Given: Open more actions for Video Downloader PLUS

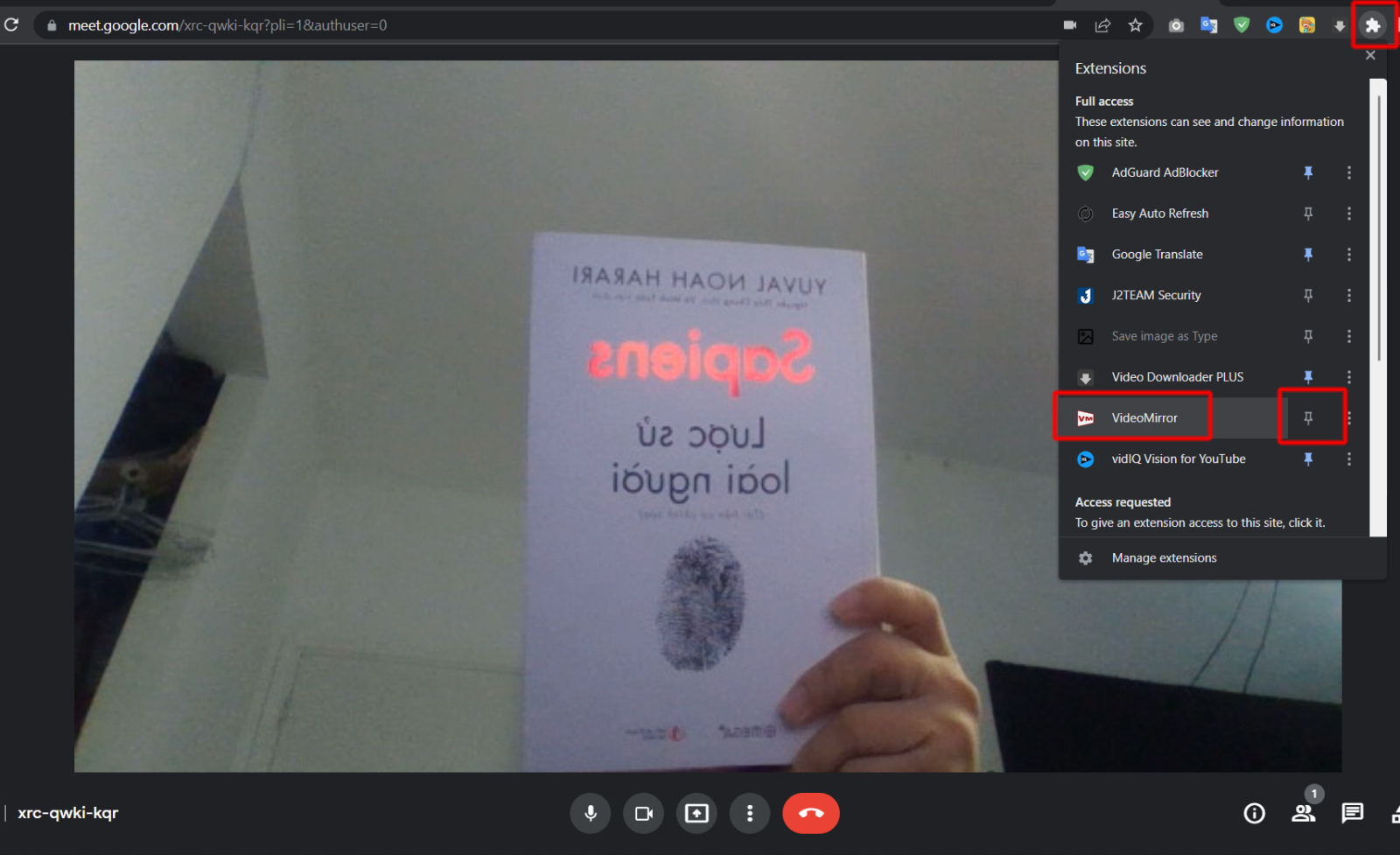Looking at the screenshot, I should [1349, 377].
